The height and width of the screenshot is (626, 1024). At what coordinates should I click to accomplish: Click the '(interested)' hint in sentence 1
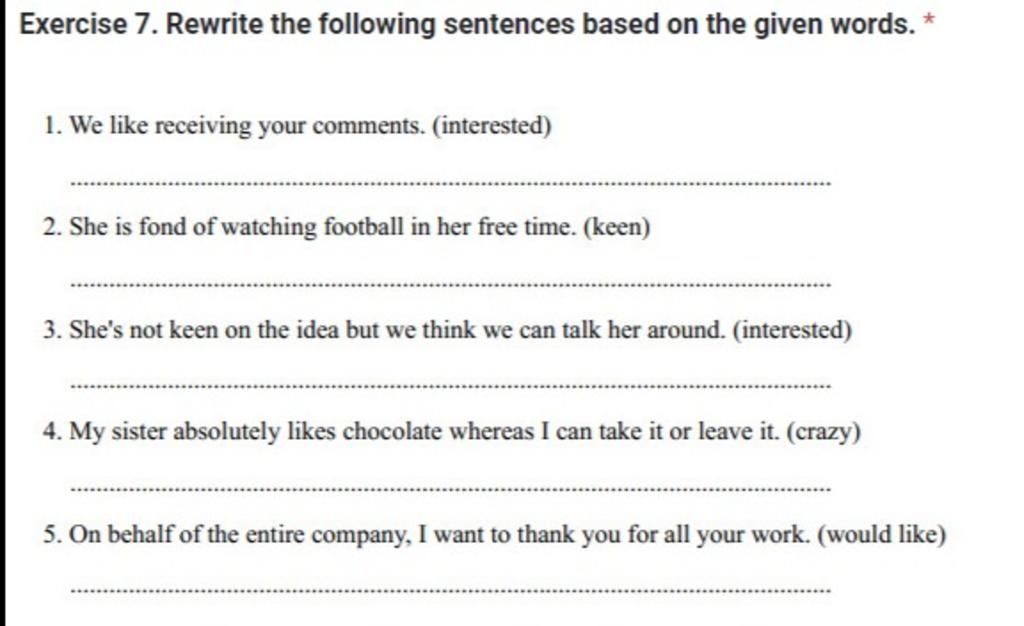pos(492,127)
